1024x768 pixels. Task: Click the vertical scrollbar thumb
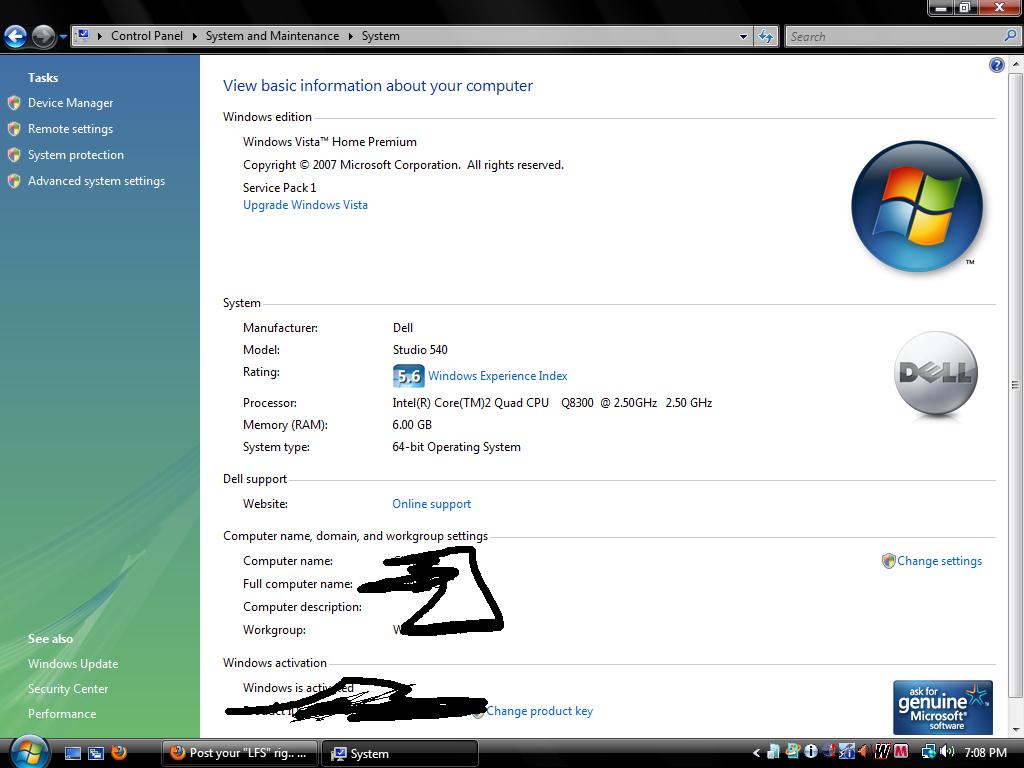coord(1016,385)
